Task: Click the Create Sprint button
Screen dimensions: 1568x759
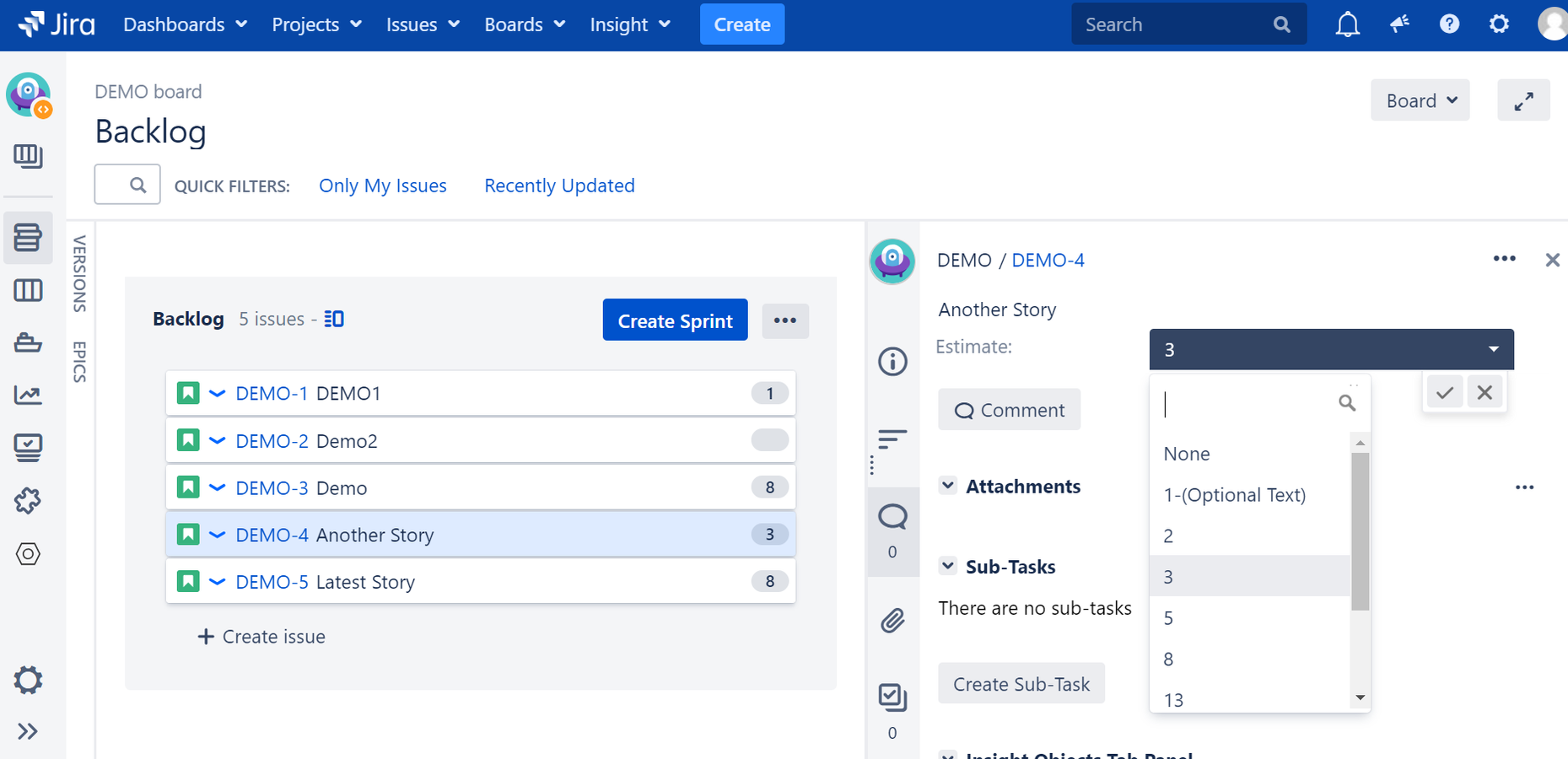Action: pos(675,320)
